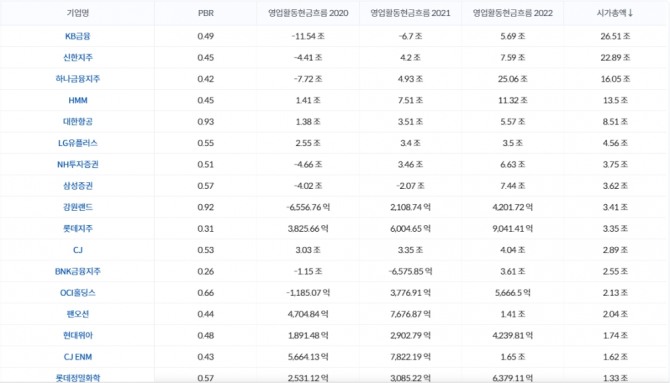
Task: Click the CJ ENM company link
Action: pyautogui.click(x=78, y=356)
